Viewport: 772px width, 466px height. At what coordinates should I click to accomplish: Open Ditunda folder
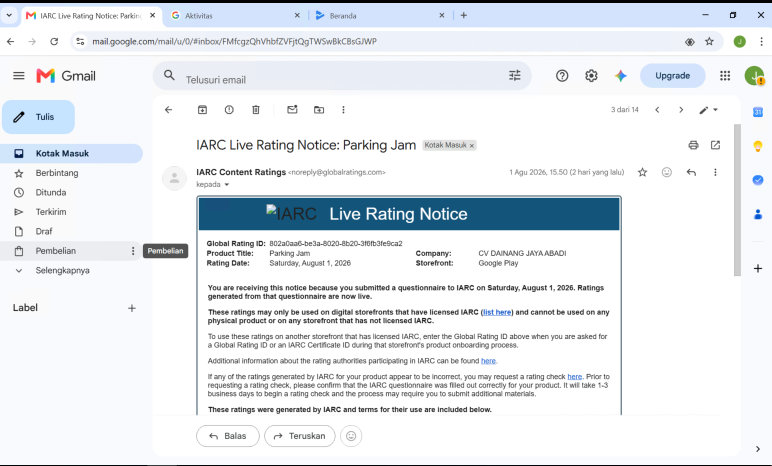[x=71, y=192]
